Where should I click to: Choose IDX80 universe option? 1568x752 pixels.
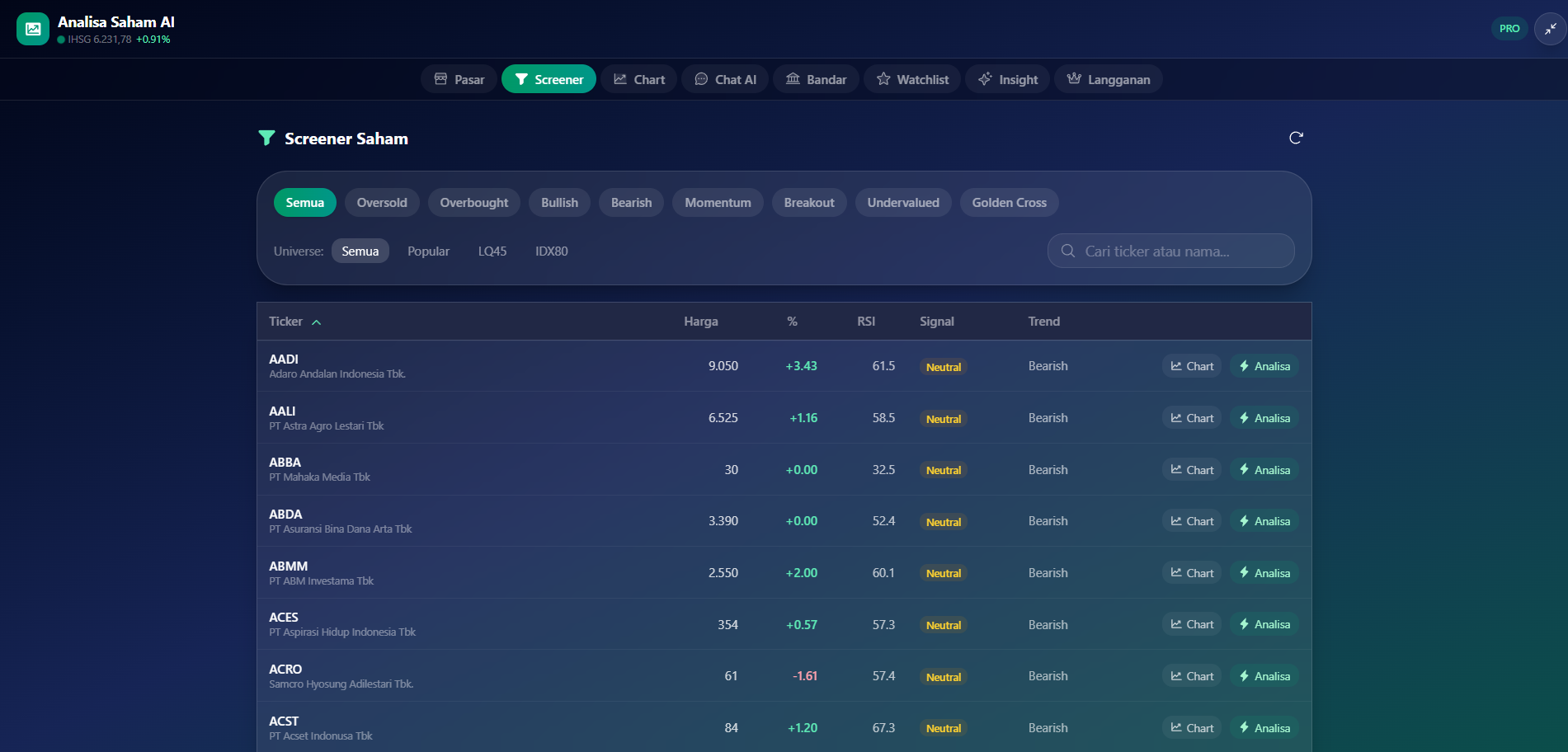pos(552,251)
